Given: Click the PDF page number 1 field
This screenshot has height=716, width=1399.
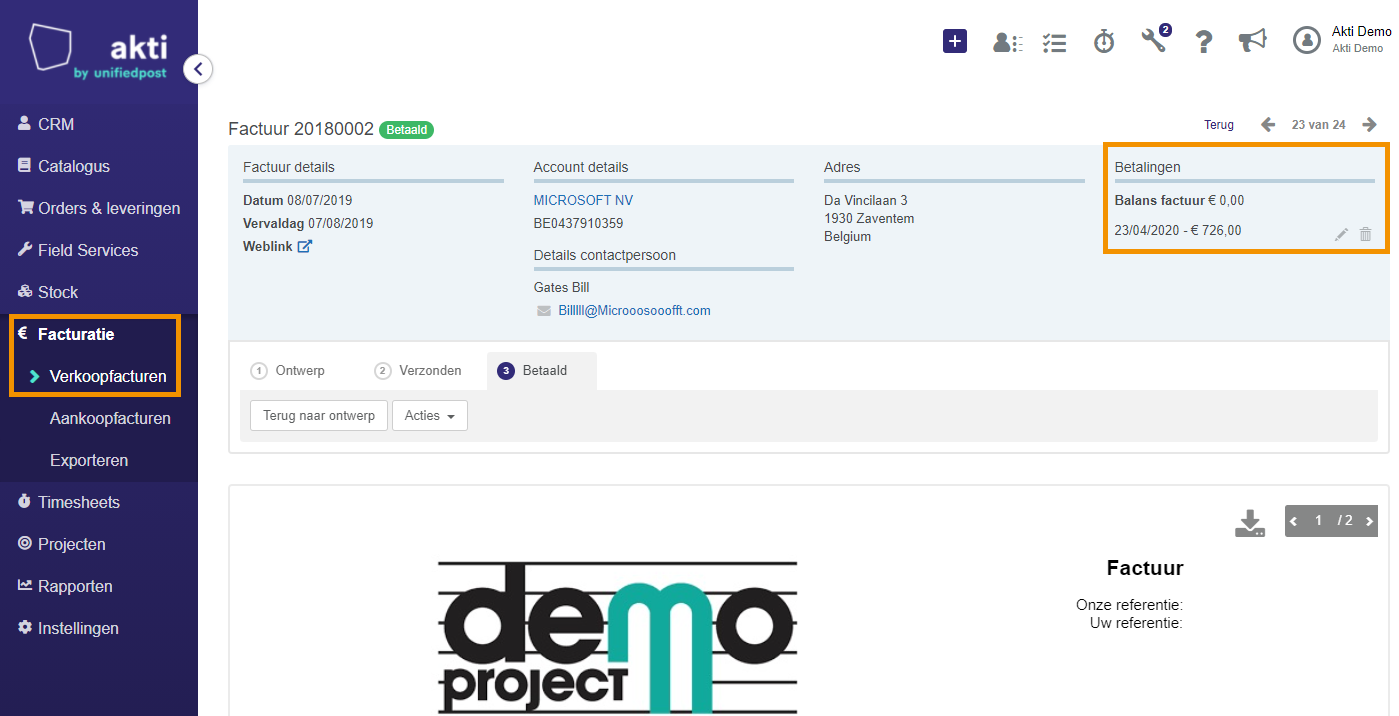Looking at the screenshot, I should (1319, 521).
